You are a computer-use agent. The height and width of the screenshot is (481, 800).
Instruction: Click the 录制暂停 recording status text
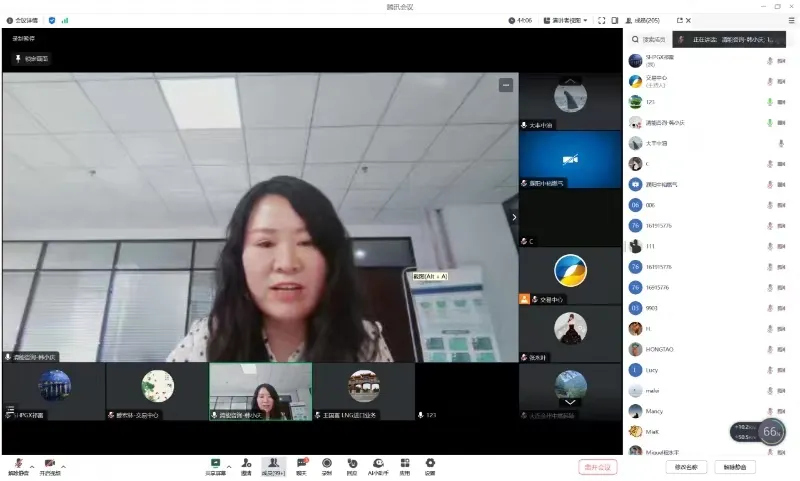coord(23,38)
